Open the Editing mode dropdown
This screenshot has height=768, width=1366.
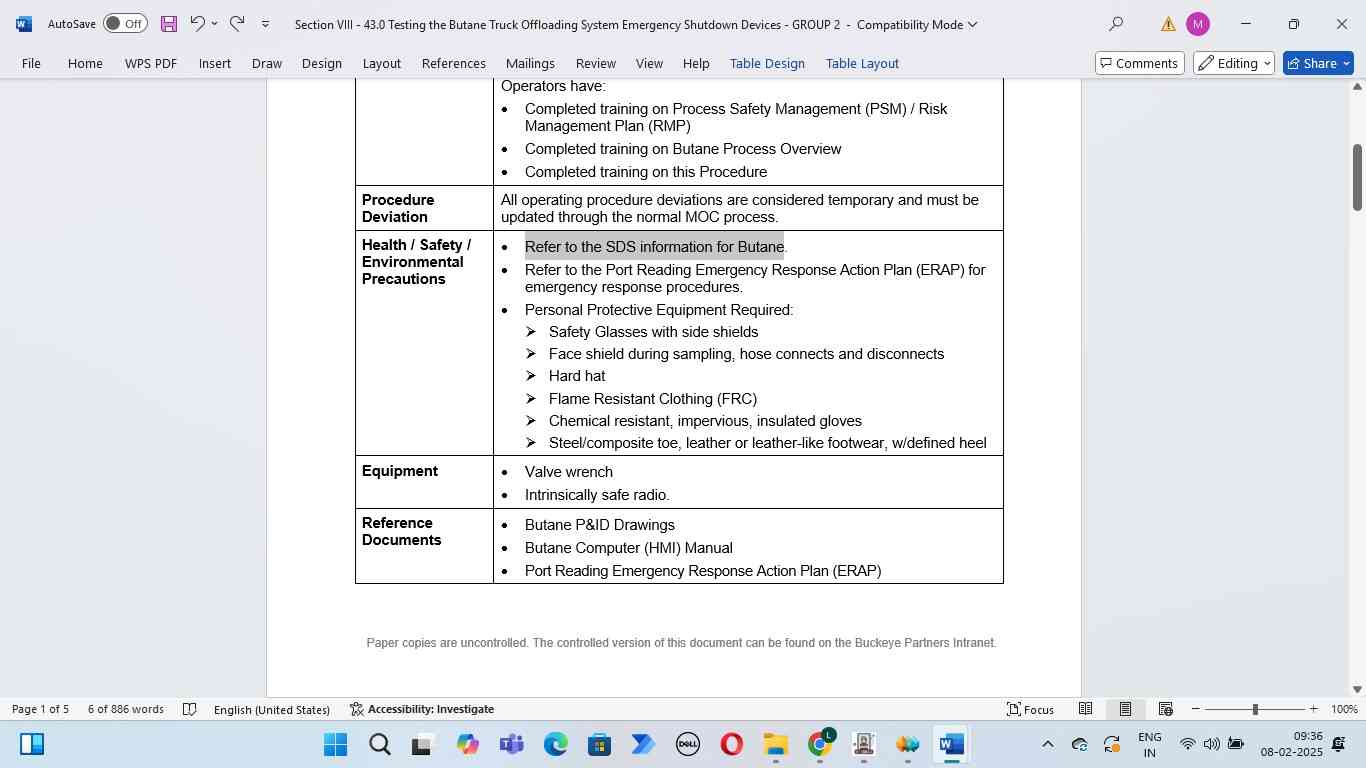[1234, 63]
